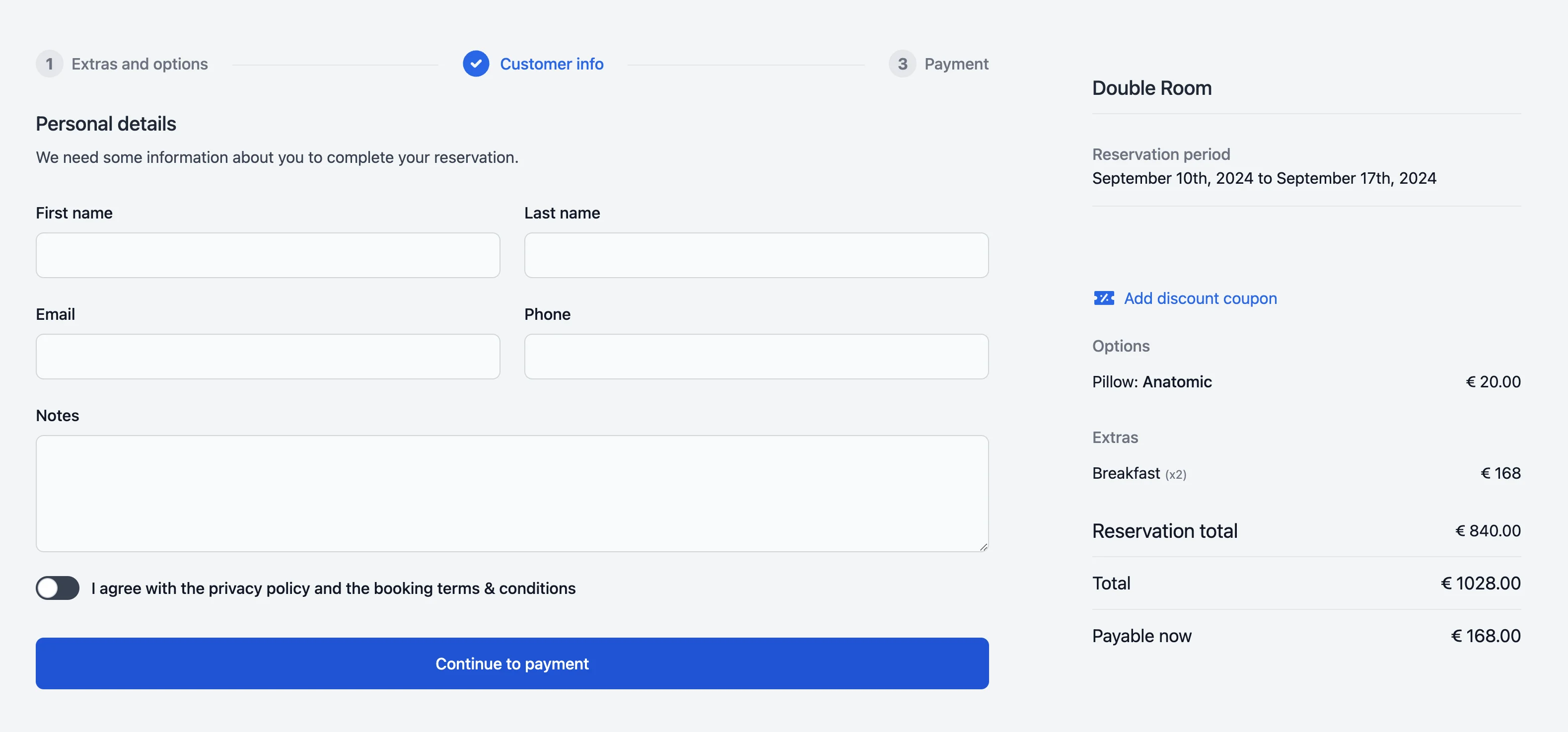Viewport: 1568px width, 732px height.
Task: Click the discount coupon ticket icon
Action: tap(1104, 298)
